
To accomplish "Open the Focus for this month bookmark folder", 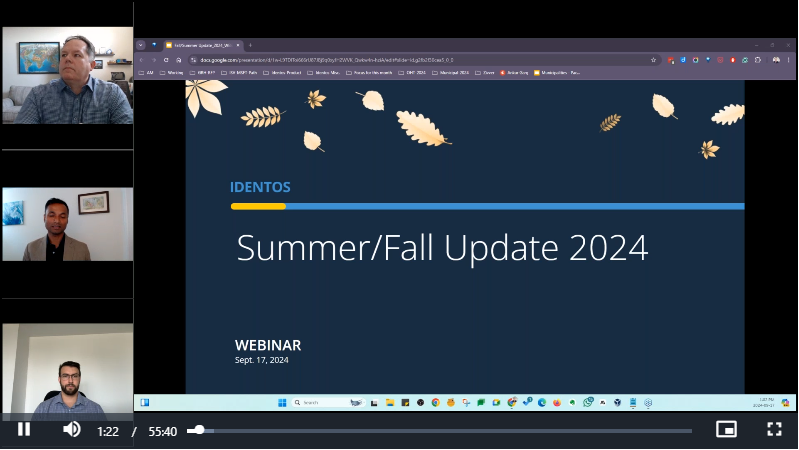I will click(x=369, y=73).
